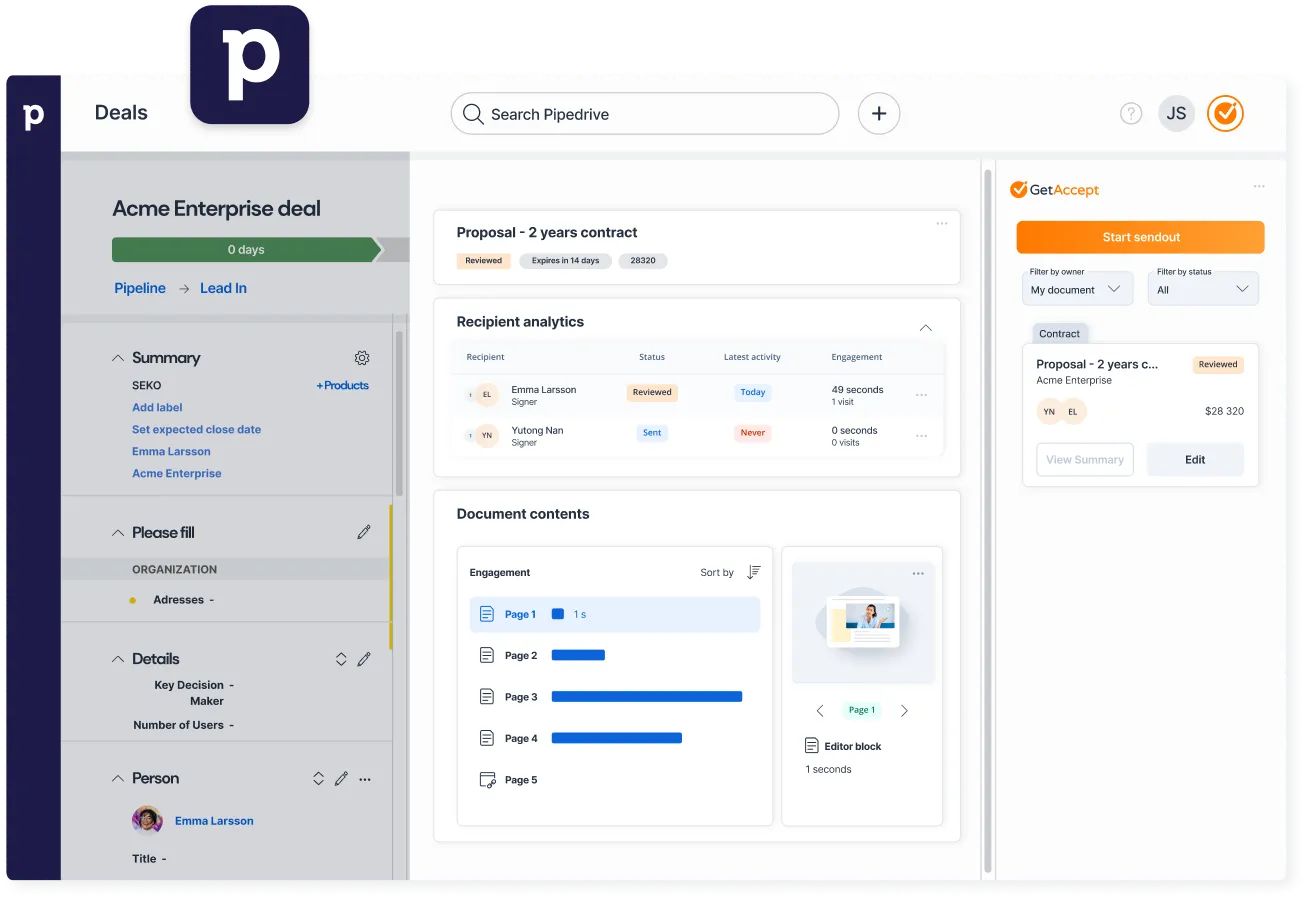Image resolution: width=1306 pixels, height=899 pixels.
Task: Open the Filter by status dropdown
Action: click(x=1203, y=288)
